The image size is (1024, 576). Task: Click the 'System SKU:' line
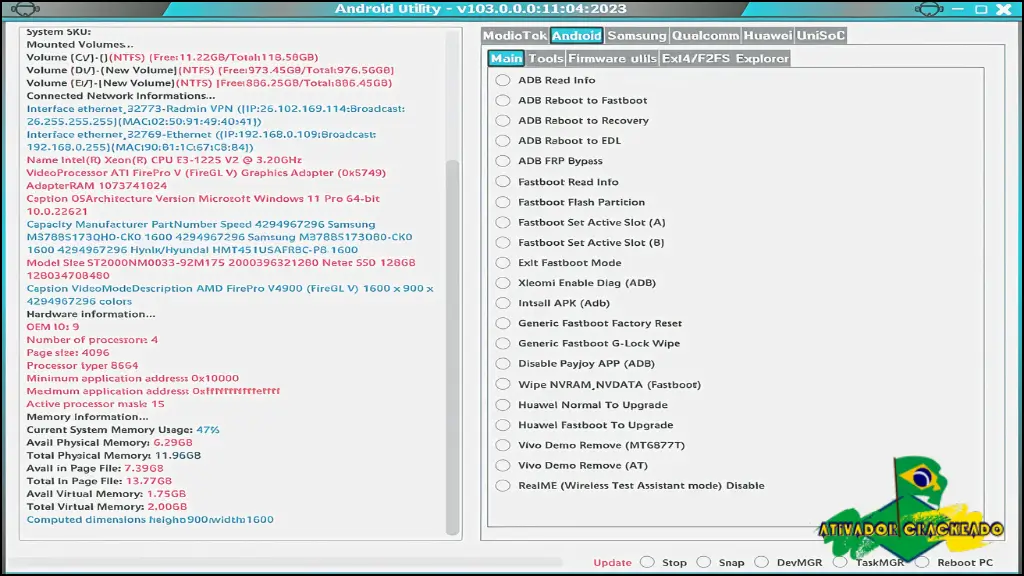[59, 31]
